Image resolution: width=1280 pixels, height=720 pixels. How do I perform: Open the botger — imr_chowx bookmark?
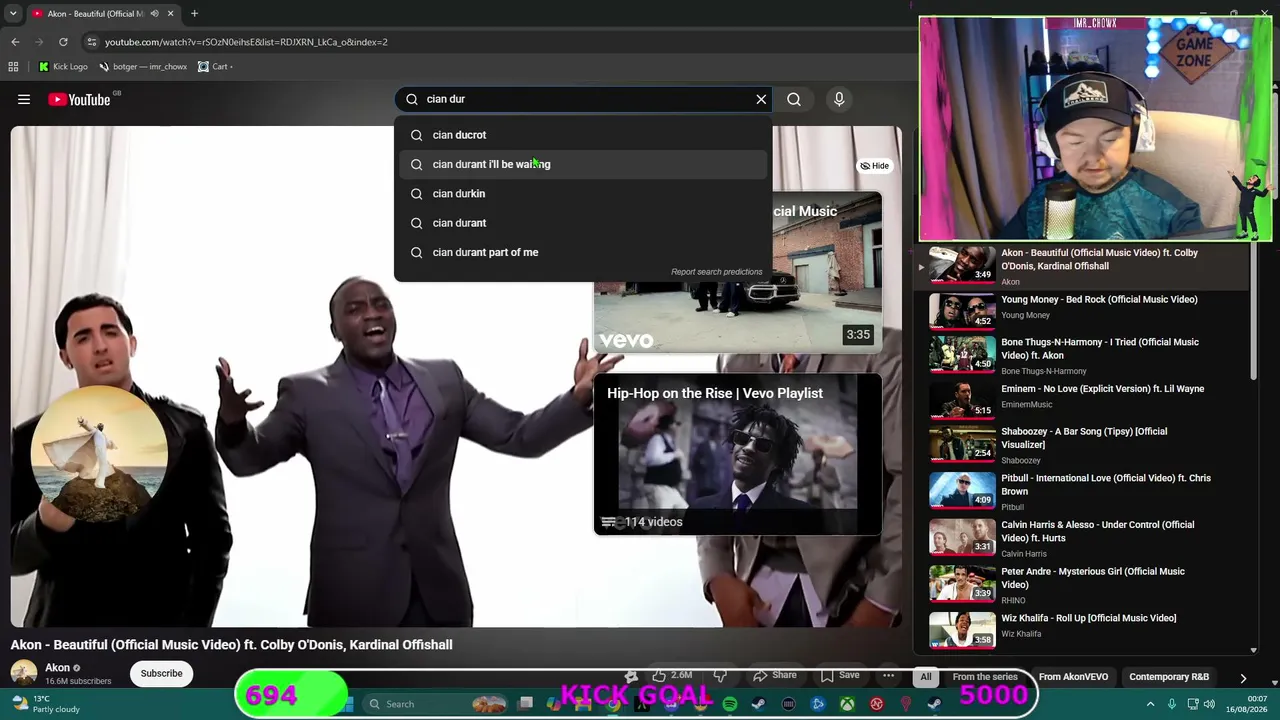(143, 67)
